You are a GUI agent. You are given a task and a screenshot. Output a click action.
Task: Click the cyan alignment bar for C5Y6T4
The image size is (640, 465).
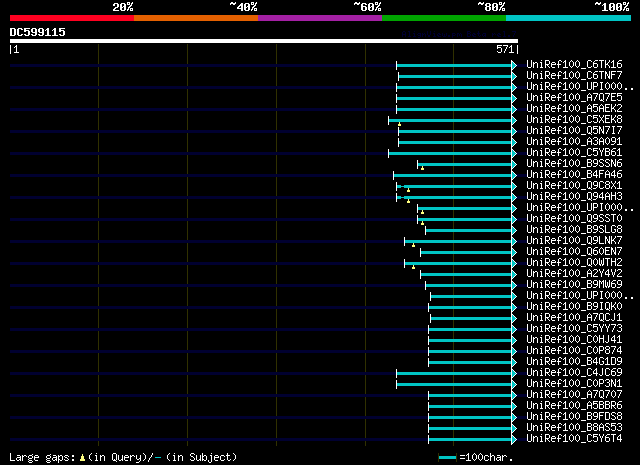pyautogui.click(x=470, y=440)
